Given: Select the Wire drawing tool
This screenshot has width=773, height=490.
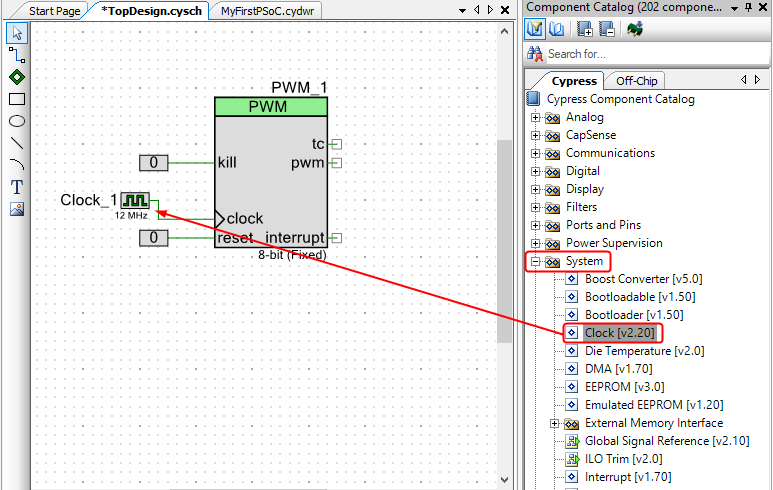Looking at the screenshot, I should pyautogui.click(x=17, y=54).
